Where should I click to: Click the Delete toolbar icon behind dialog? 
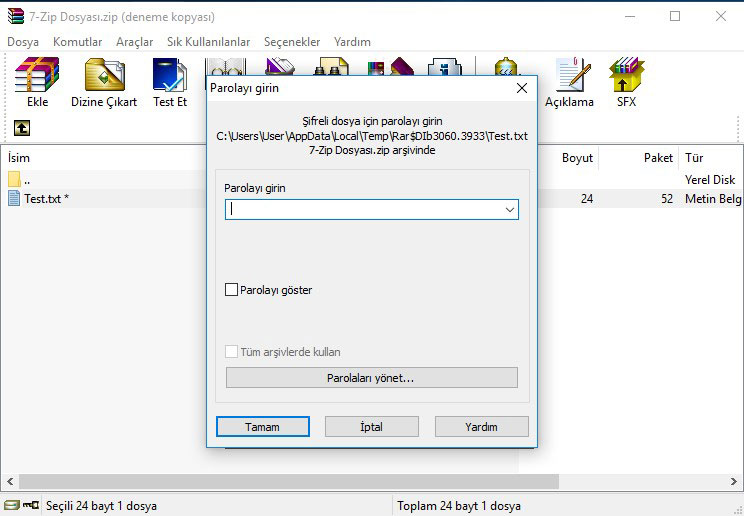tap(280, 66)
